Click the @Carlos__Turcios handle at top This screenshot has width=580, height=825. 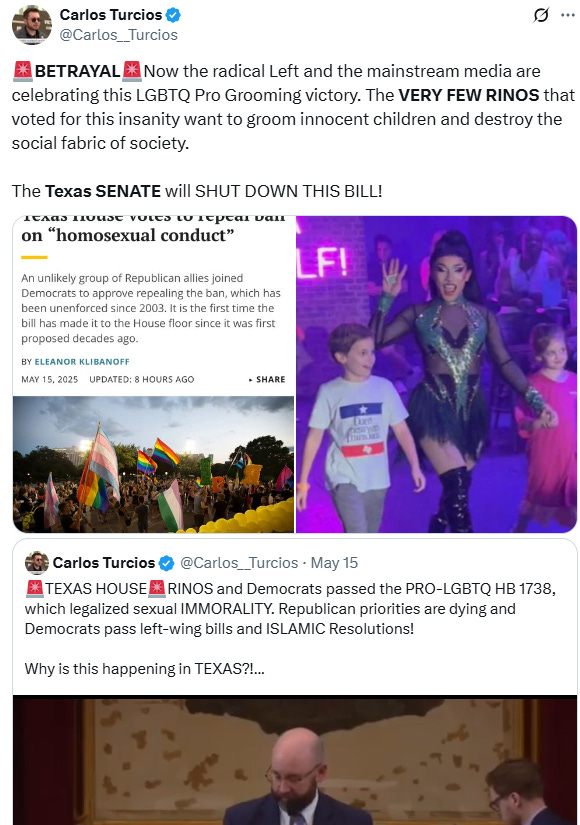click(118, 35)
